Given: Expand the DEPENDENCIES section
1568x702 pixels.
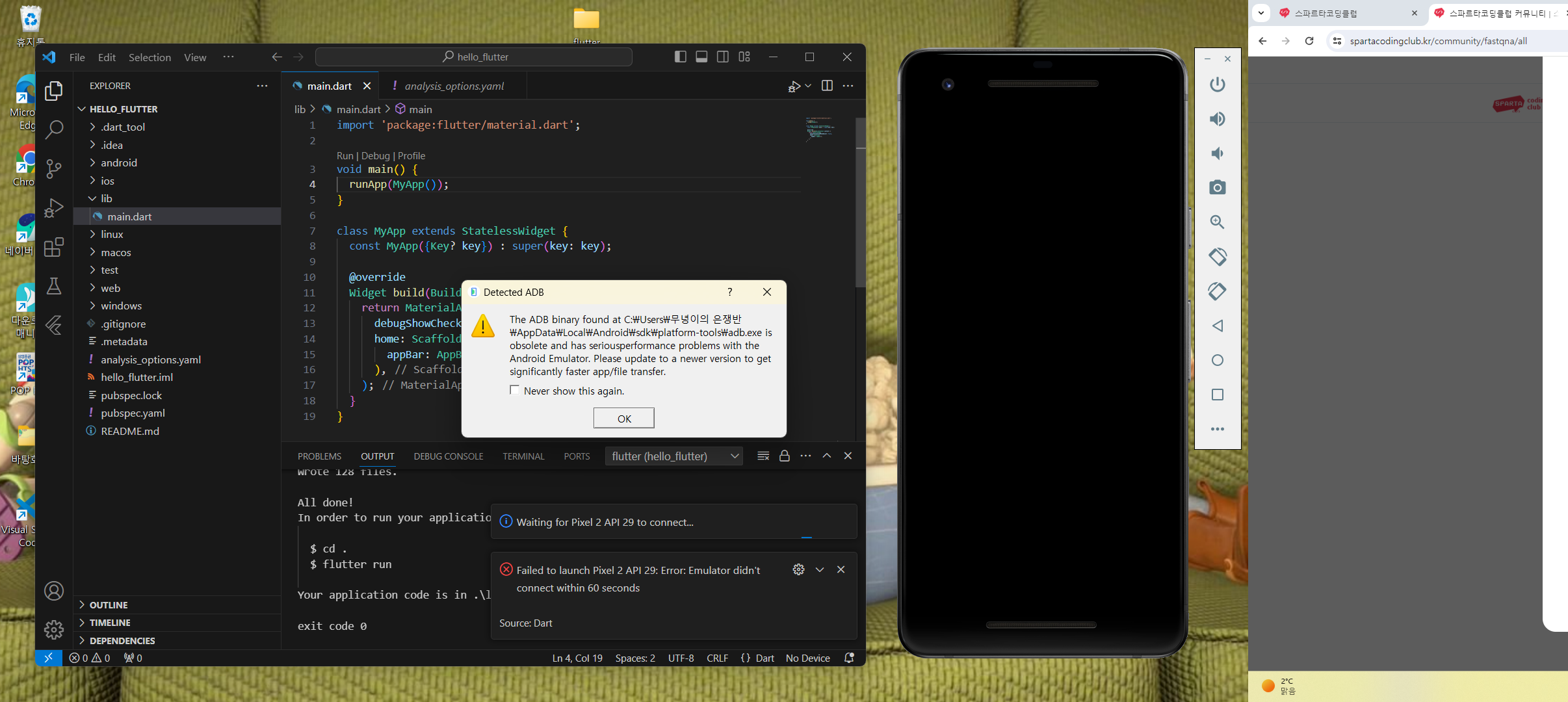Looking at the screenshot, I should [177, 640].
